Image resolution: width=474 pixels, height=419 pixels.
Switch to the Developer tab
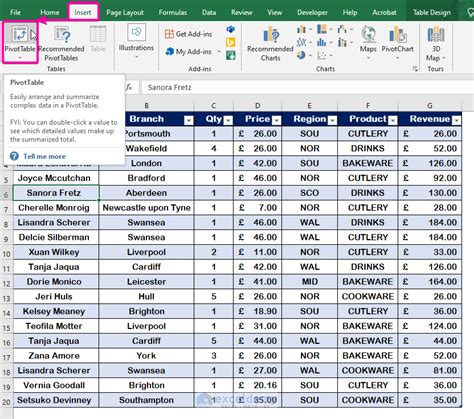(312, 12)
